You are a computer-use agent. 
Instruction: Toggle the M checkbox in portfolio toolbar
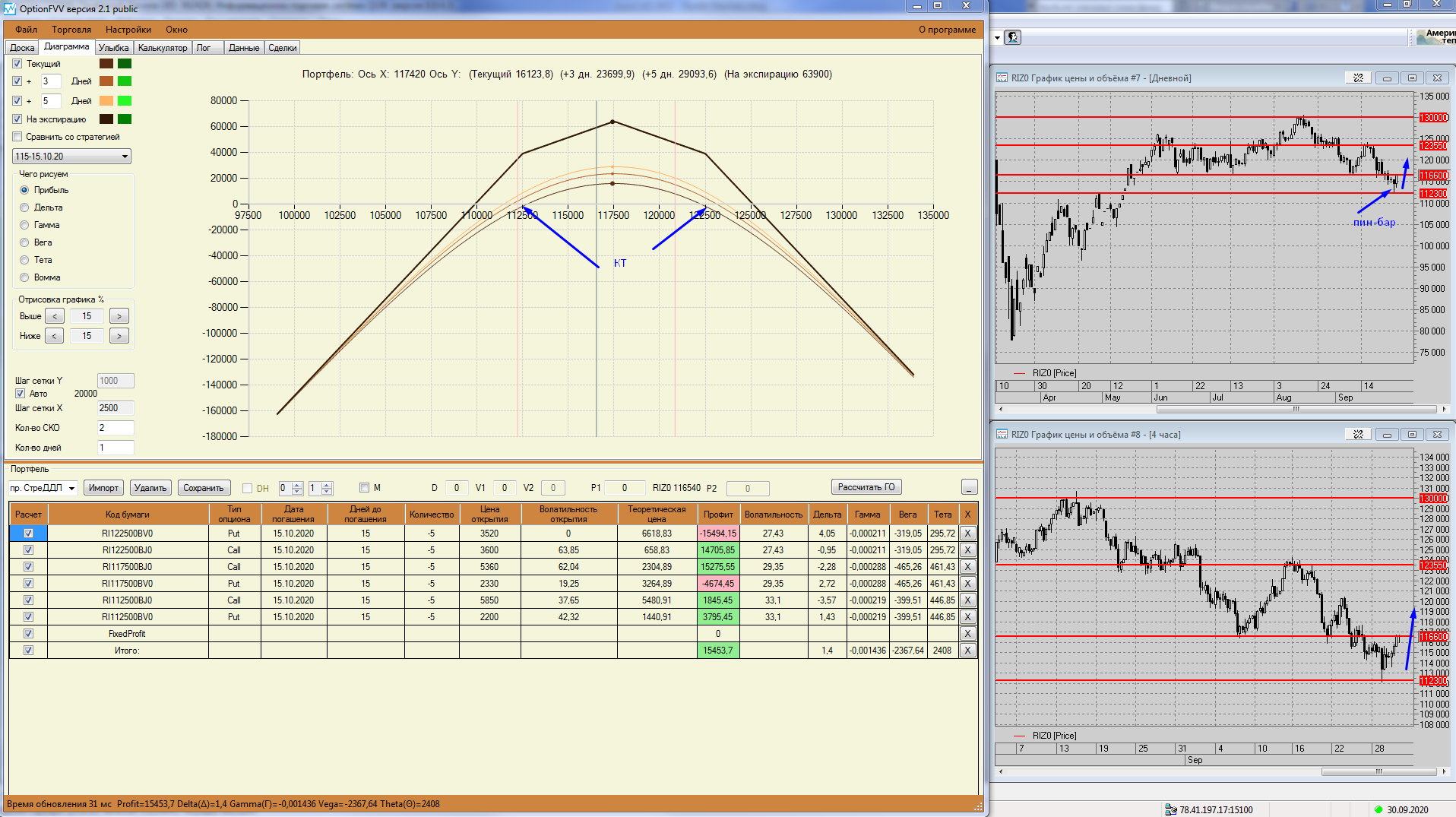point(364,488)
